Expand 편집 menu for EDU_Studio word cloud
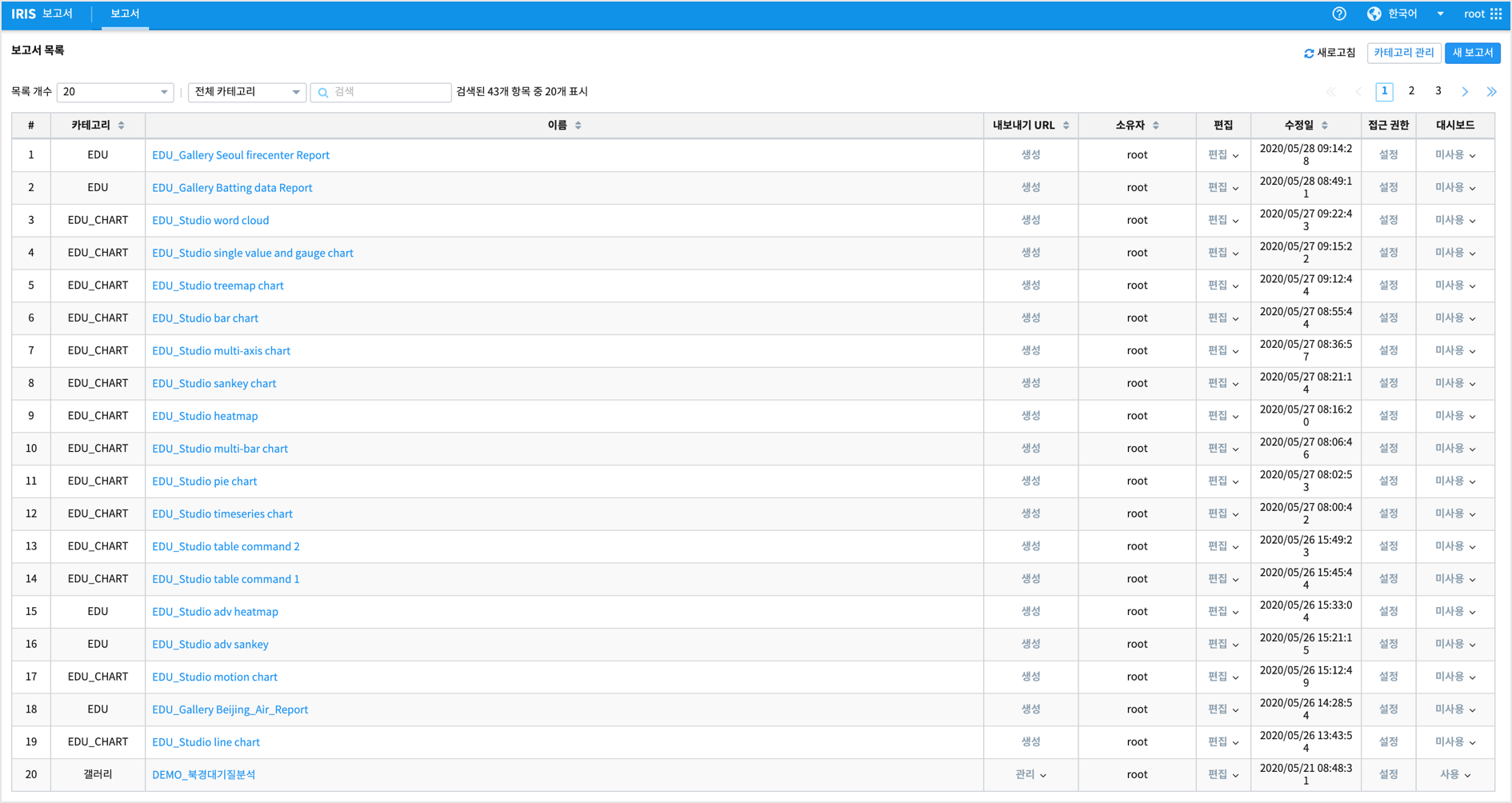This screenshot has height=803, width=1512. 1223,220
